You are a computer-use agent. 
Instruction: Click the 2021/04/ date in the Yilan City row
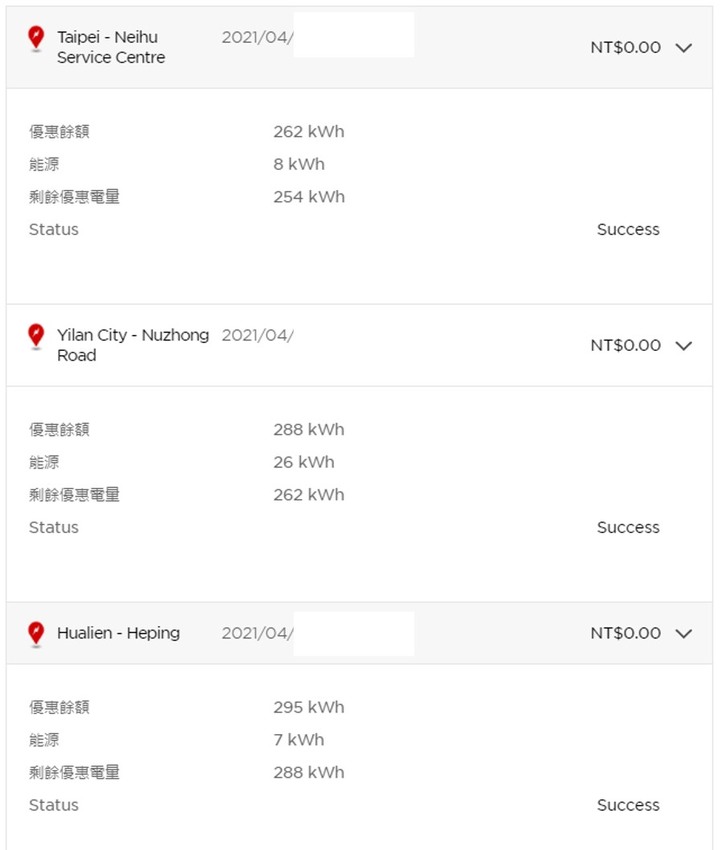[257, 335]
